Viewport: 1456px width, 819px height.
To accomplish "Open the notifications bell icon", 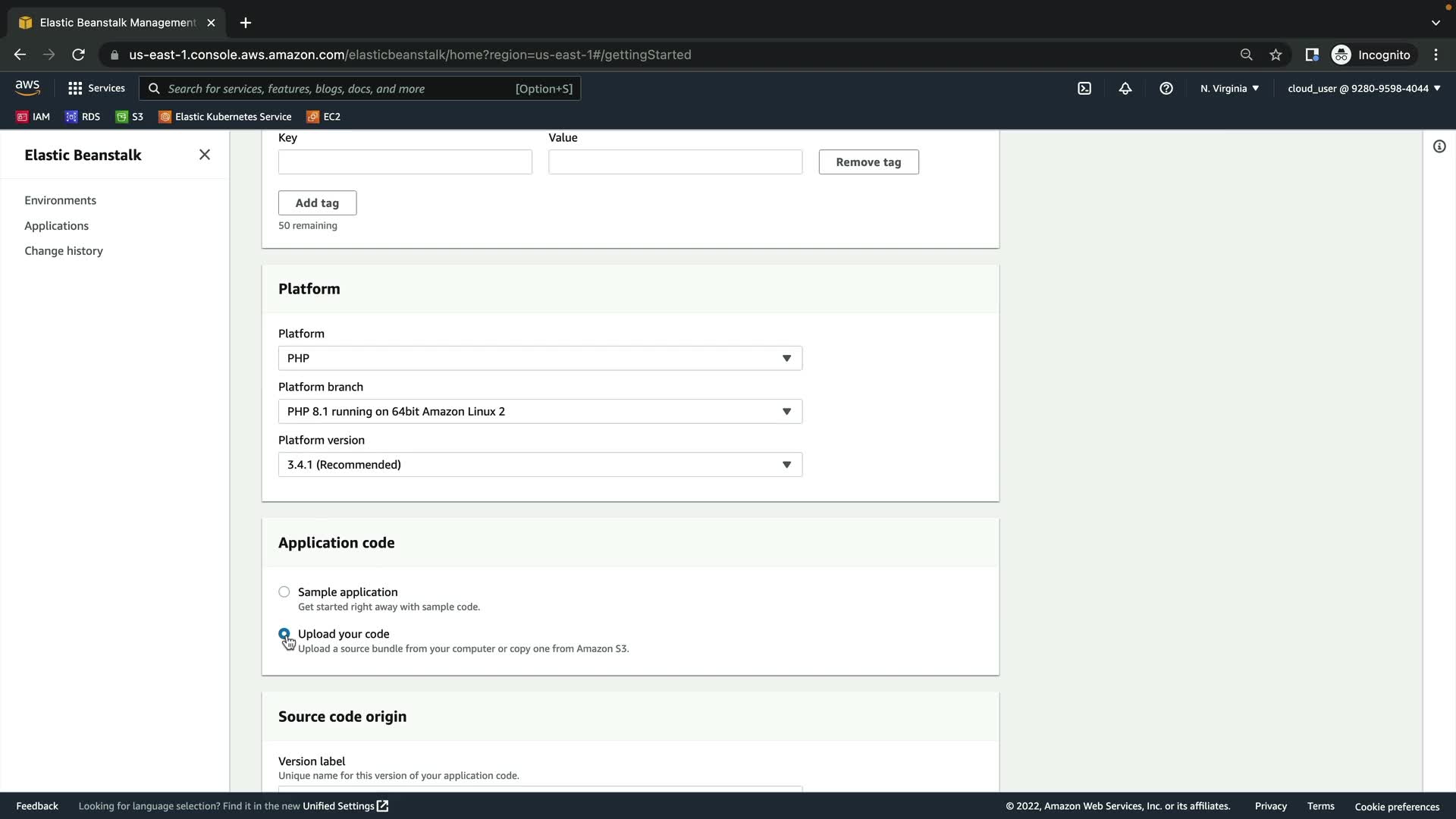I will point(1125,89).
